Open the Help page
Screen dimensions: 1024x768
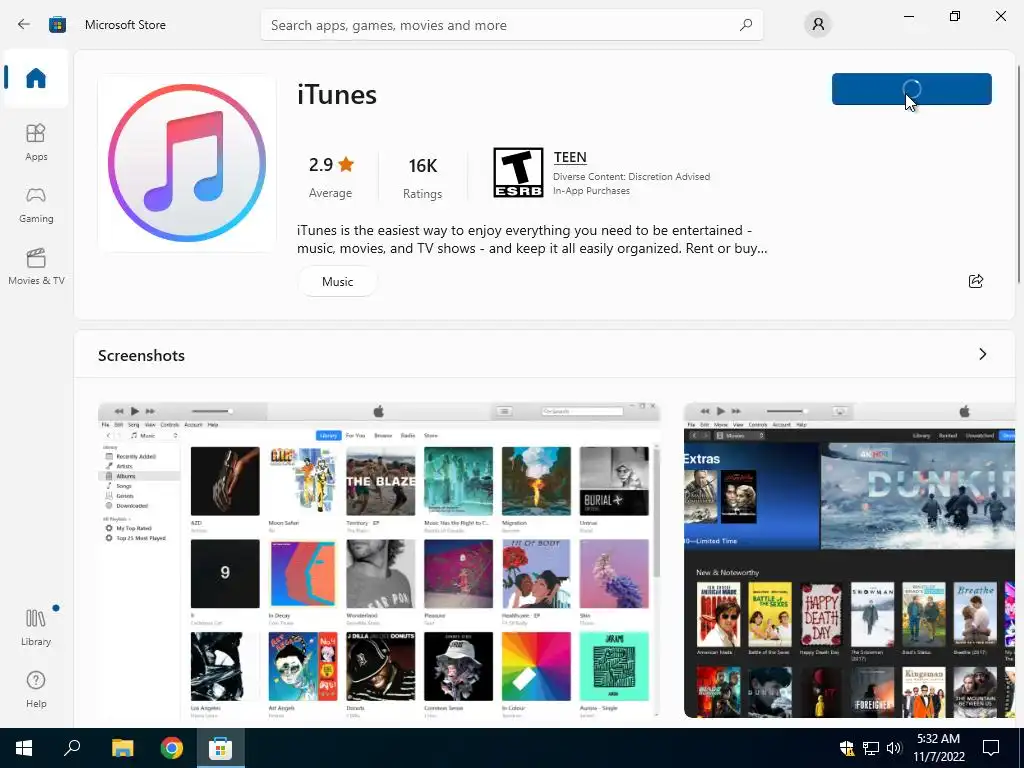pyautogui.click(x=36, y=690)
